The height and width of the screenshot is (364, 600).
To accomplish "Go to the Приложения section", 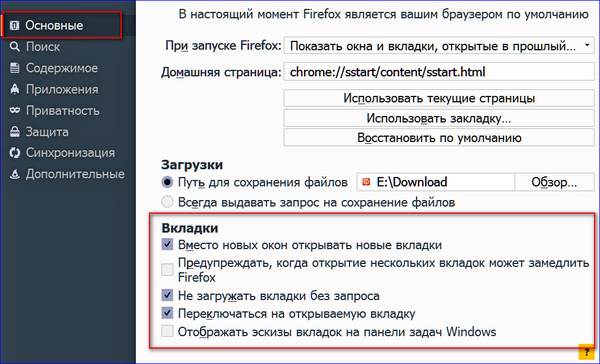I will (x=68, y=89).
